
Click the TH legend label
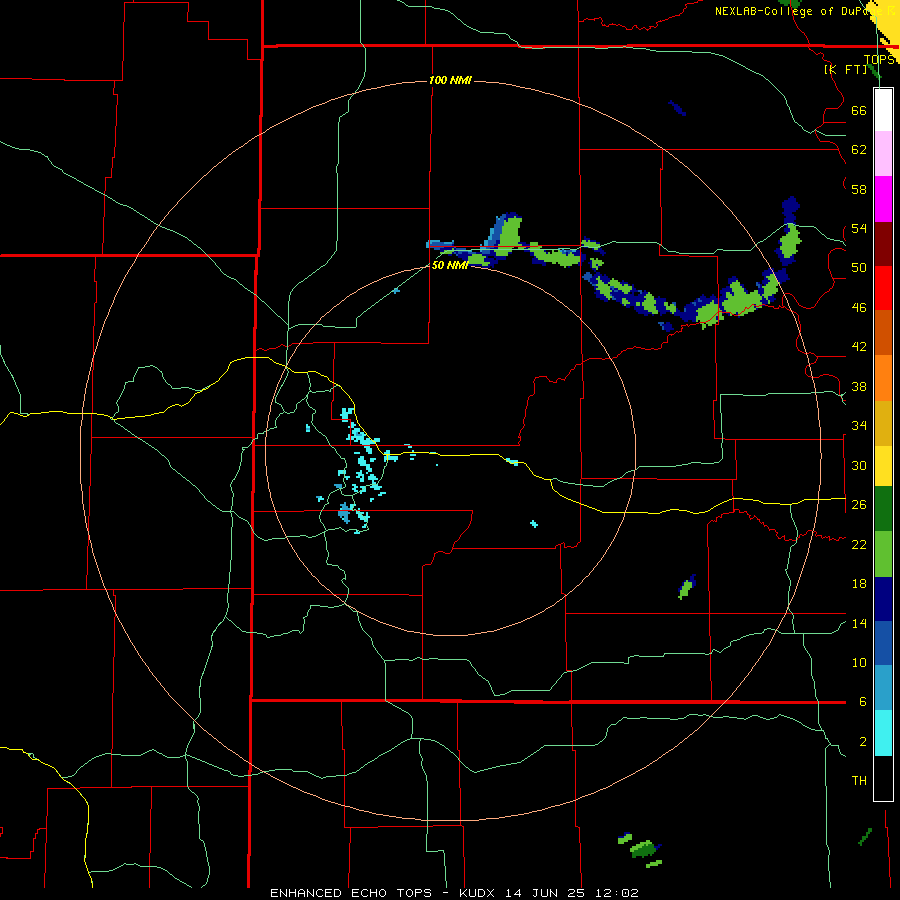click(859, 781)
